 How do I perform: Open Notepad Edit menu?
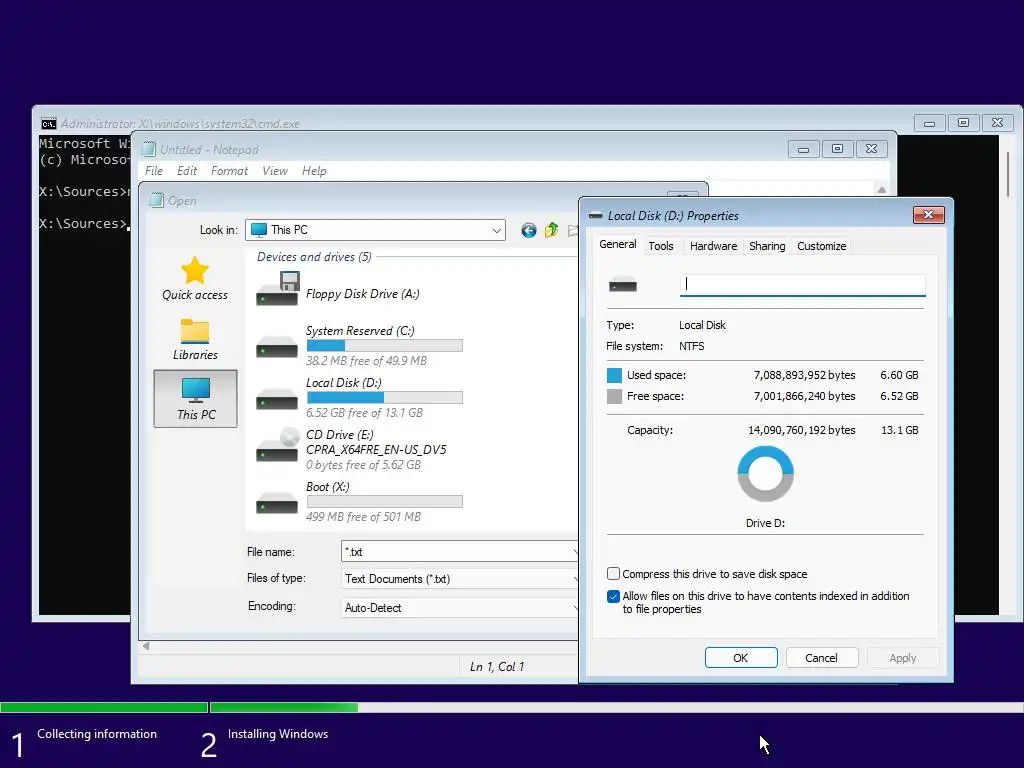coord(187,170)
